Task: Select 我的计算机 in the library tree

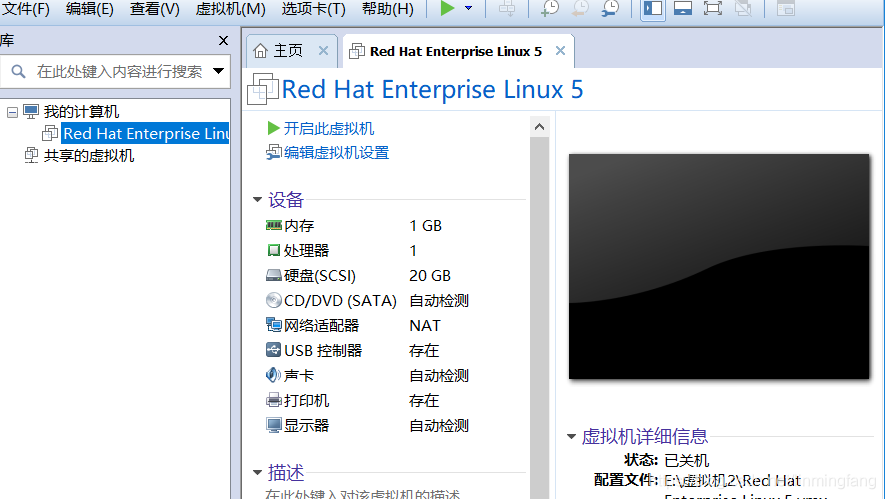Action: pyautogui.click(x=81, y=112)
